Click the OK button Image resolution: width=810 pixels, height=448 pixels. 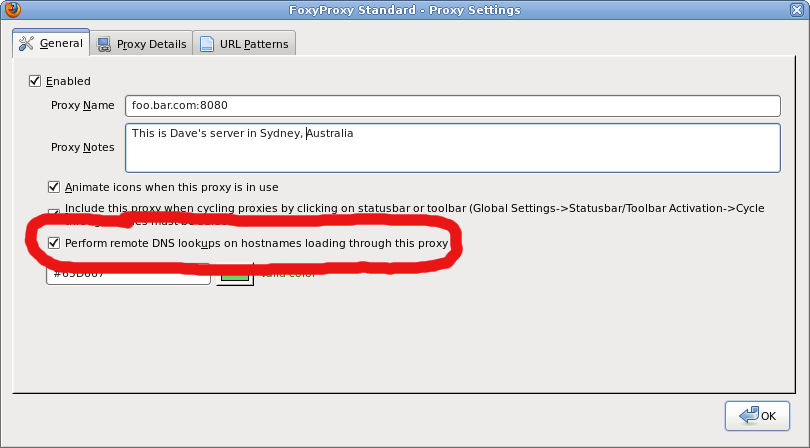pos(757,416)
